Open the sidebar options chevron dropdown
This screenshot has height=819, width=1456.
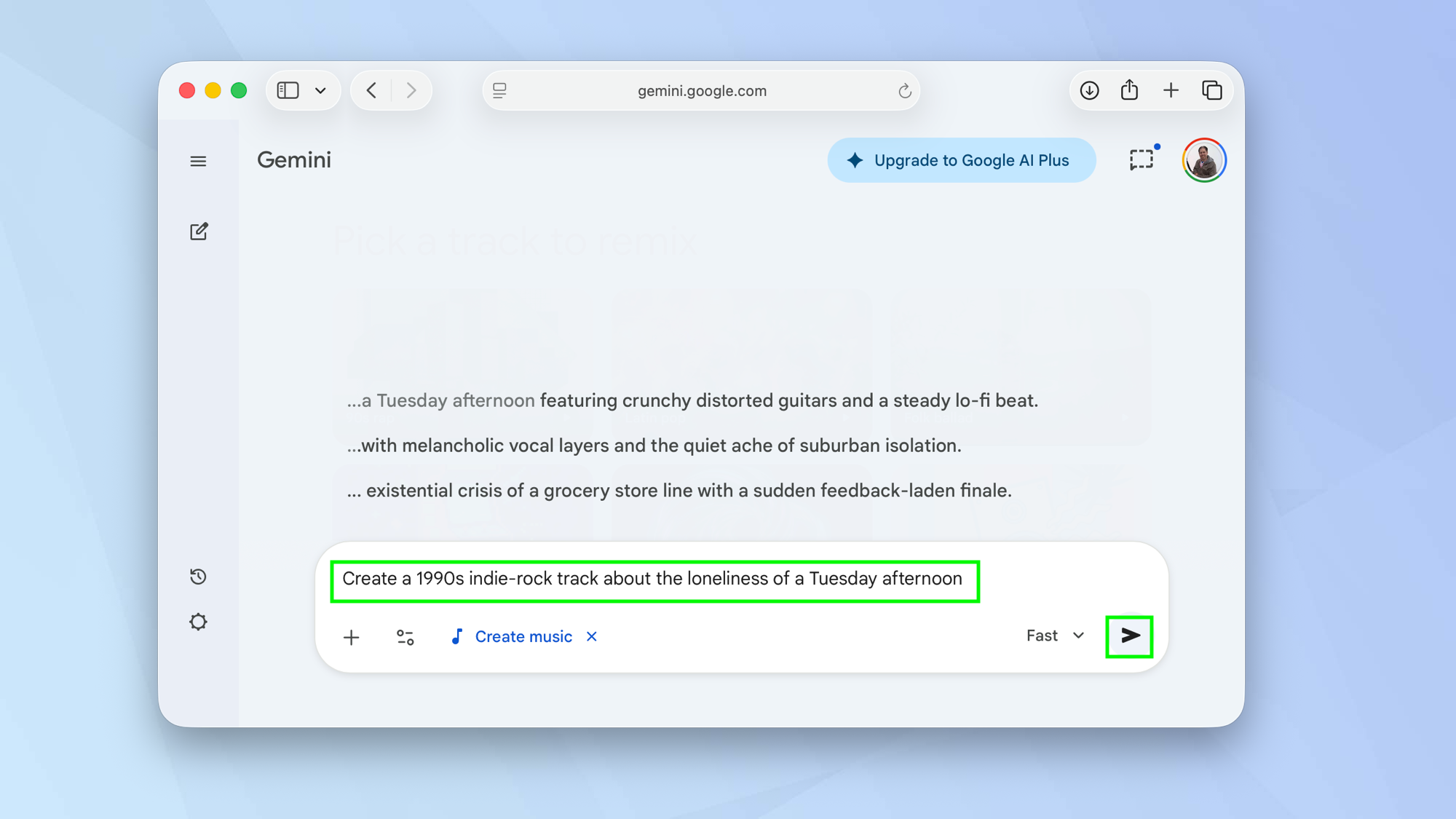(x=320, y=91)
